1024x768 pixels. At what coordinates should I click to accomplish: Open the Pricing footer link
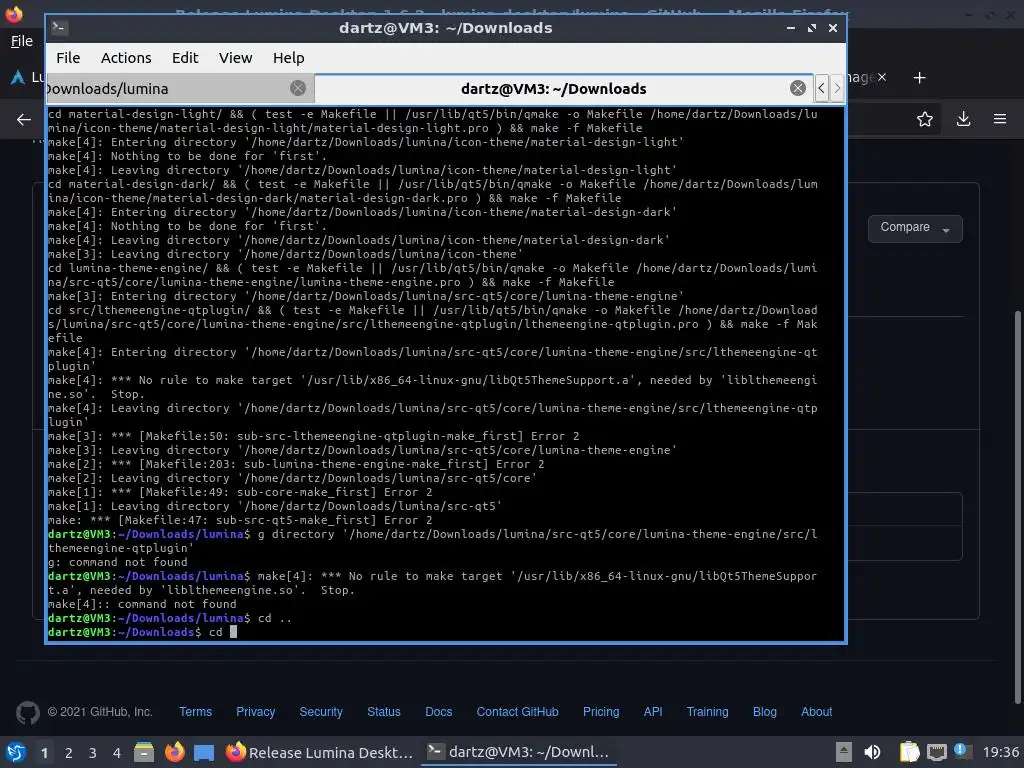click(x=601, y=712)
